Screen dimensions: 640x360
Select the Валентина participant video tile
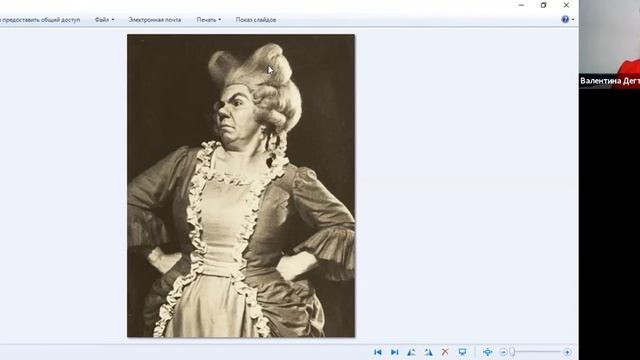[x=609, y=43]
